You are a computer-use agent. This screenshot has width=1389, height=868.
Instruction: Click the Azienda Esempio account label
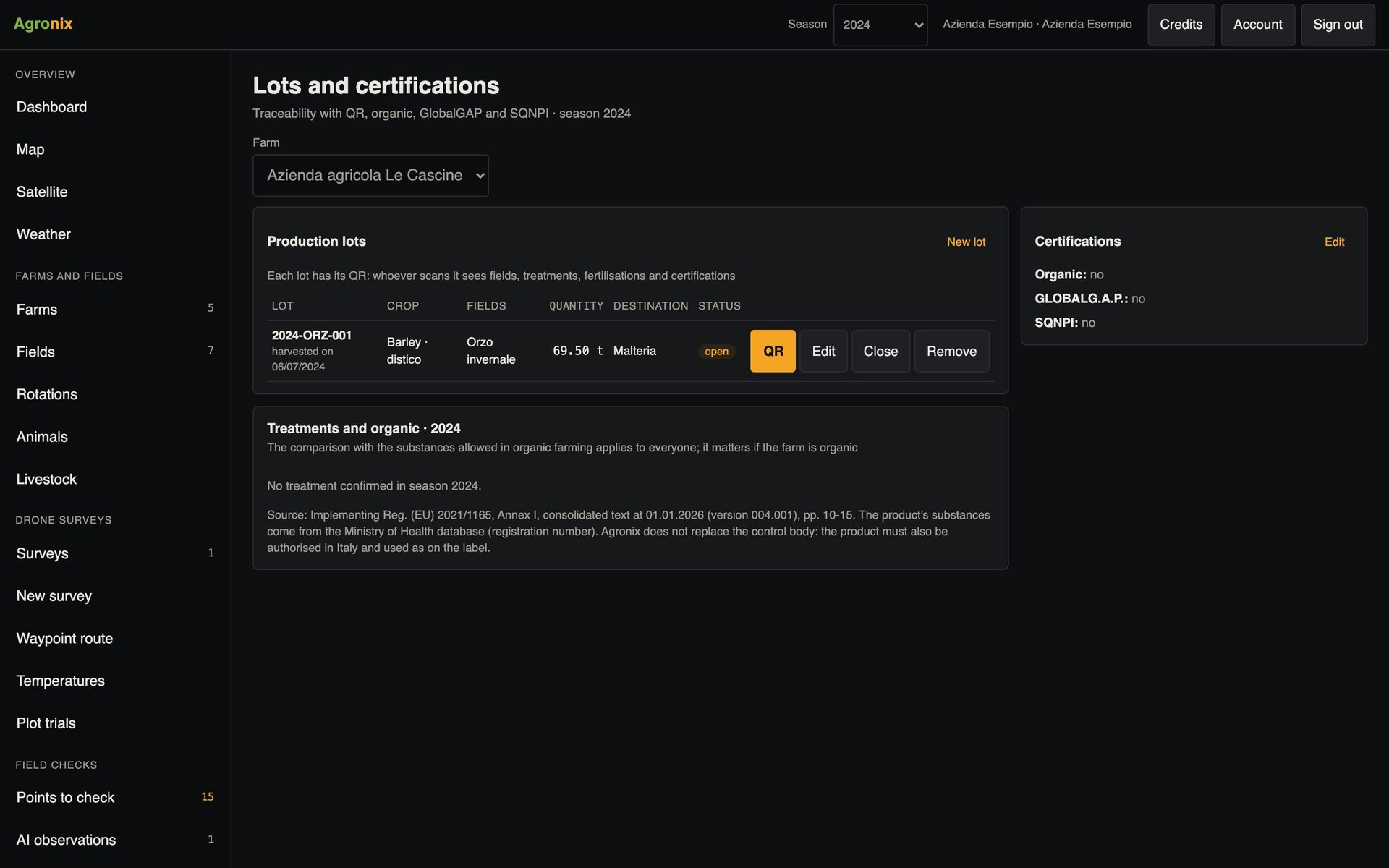click(x=1037, y=24)
